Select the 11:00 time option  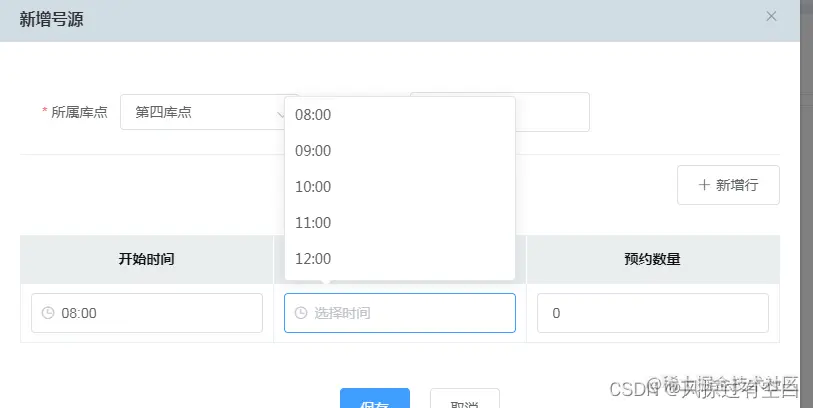click(x=313, y=223)
